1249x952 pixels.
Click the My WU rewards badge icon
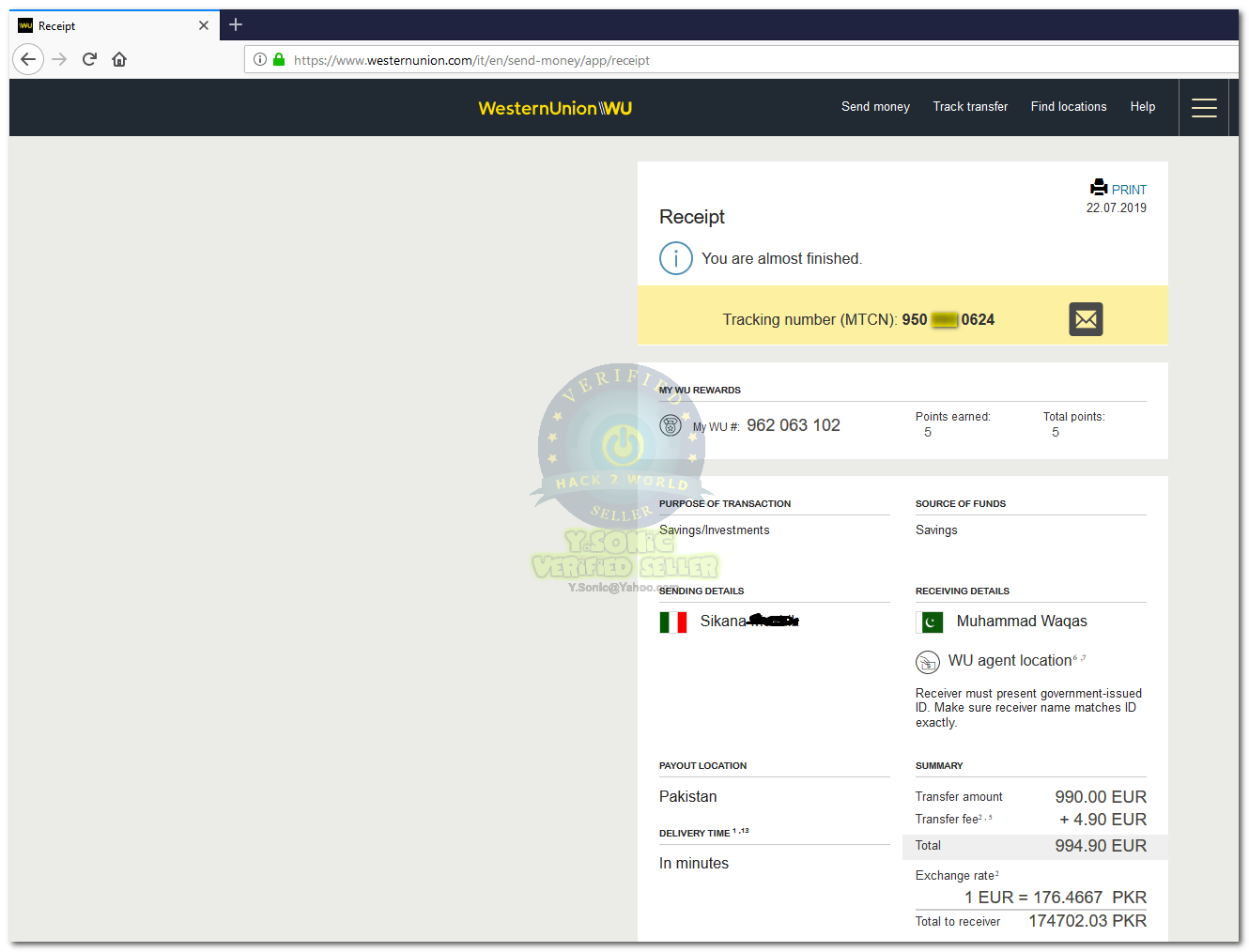coord(671,425)
